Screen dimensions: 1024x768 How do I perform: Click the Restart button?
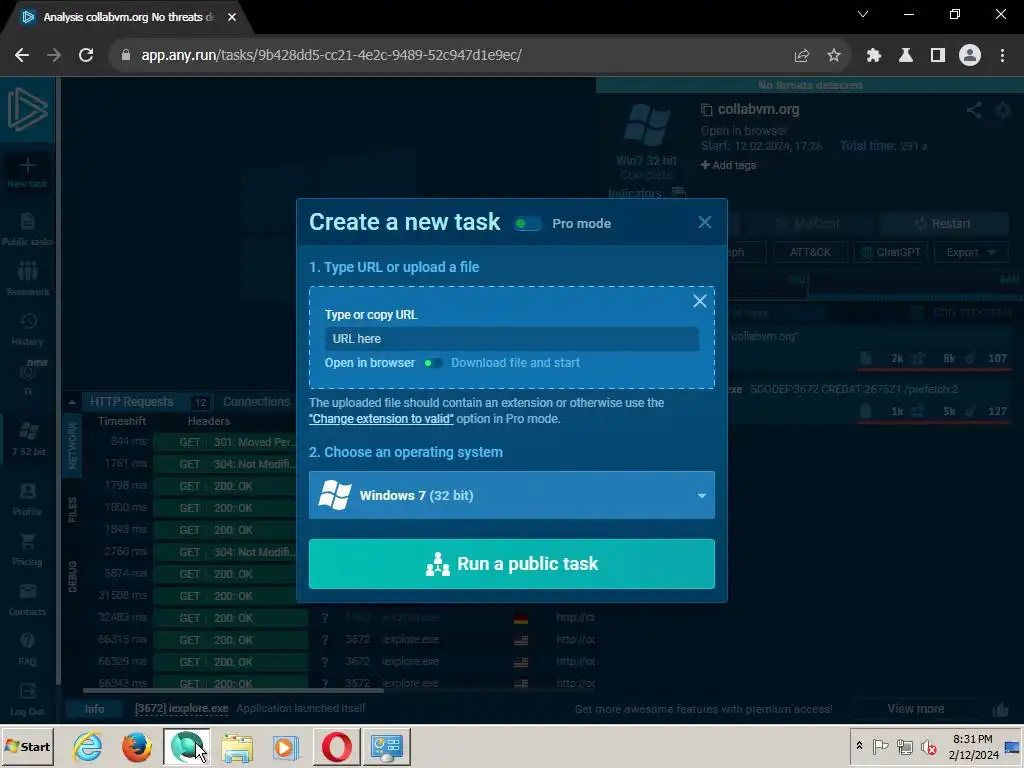pos(944,224)
